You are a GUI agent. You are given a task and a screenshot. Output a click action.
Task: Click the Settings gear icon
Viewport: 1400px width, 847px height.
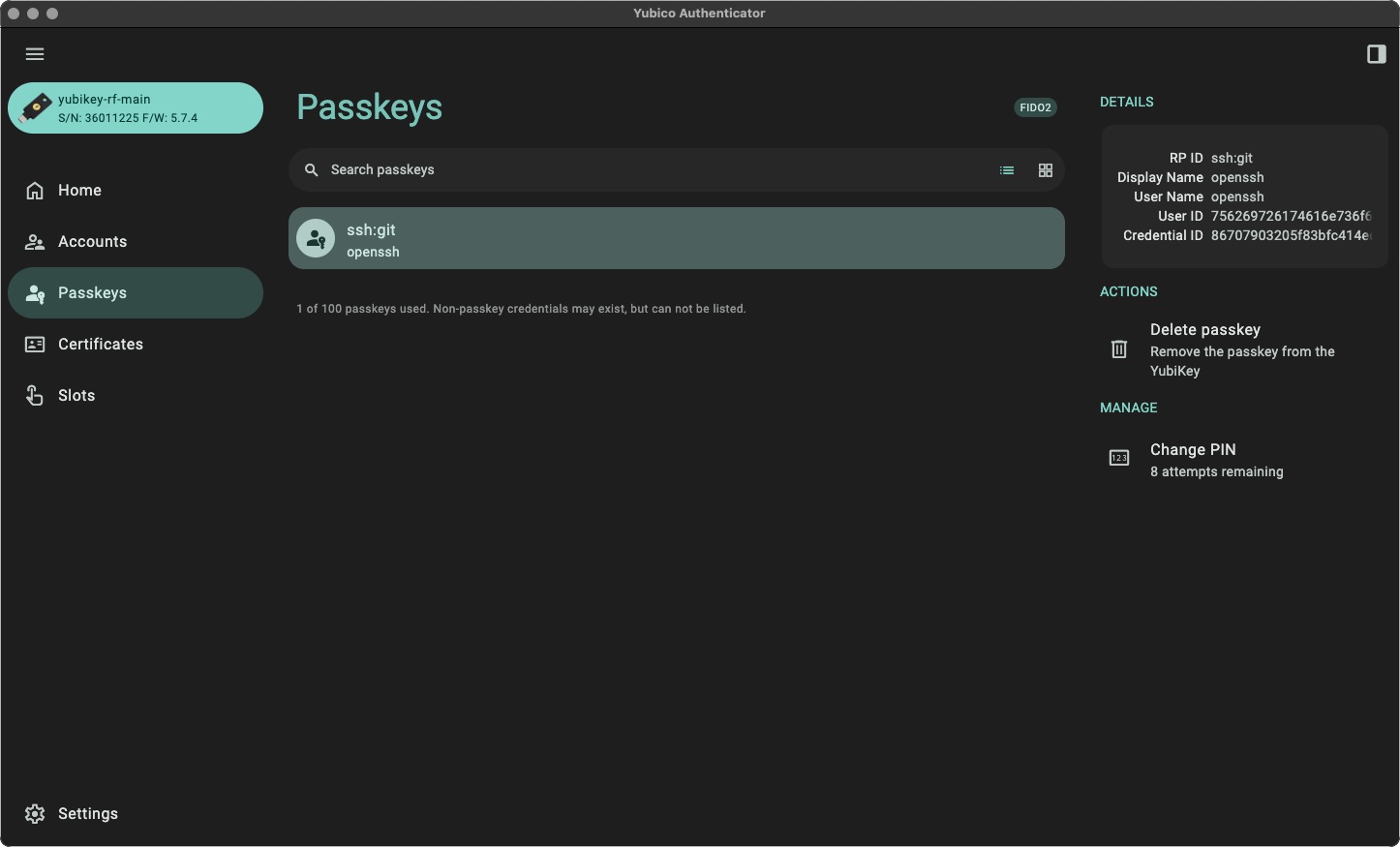[35, 814]
